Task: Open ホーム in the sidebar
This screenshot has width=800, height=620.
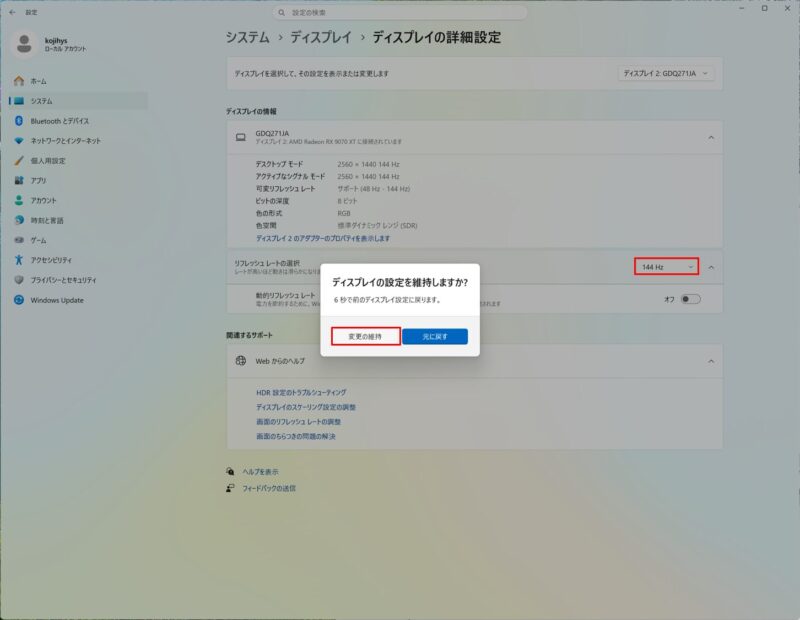Action: click(78, 81)
